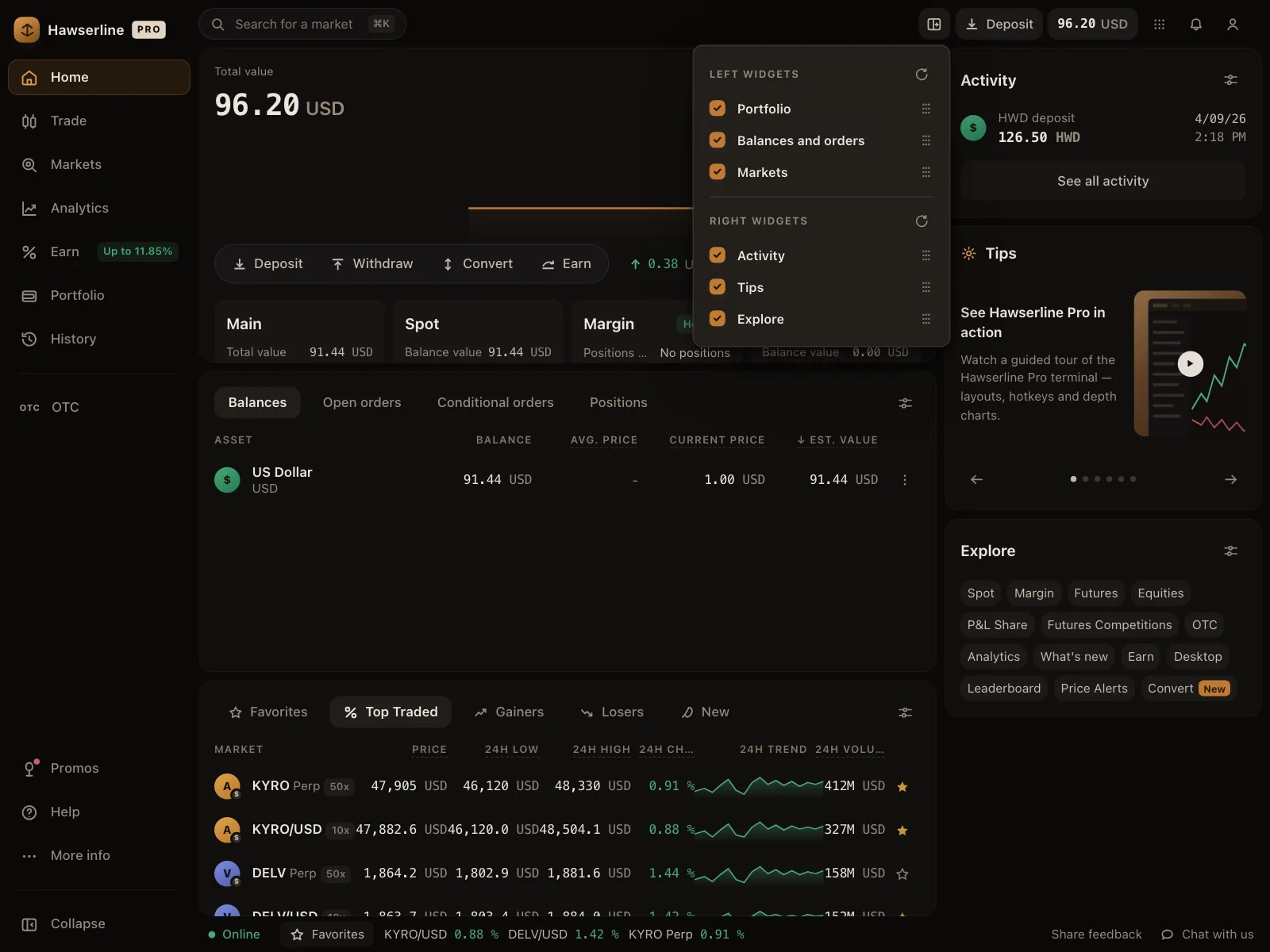Viewport: 1270px width, 952px height.
Task: Open Chat with us
Action: [x=1207, y=935]
